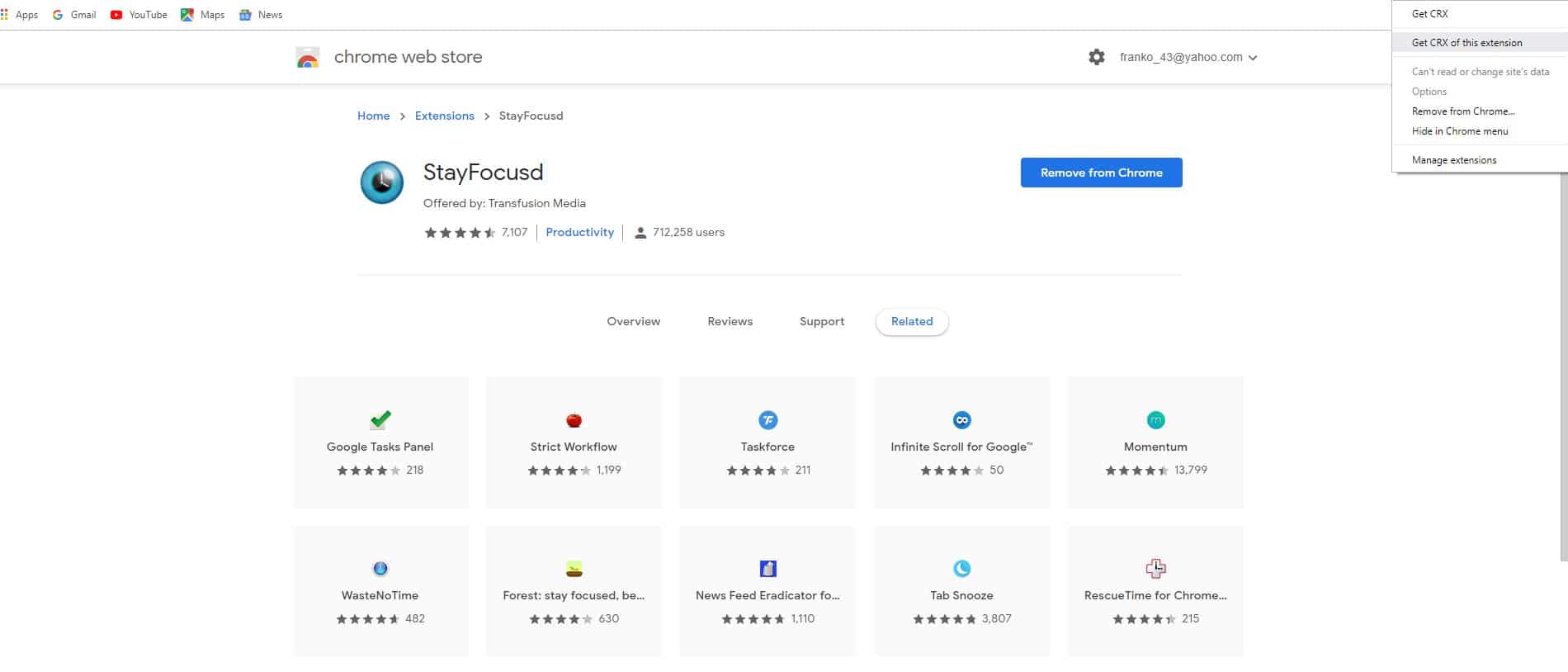Open the Google Tasks Panel title

pos(380,447)
